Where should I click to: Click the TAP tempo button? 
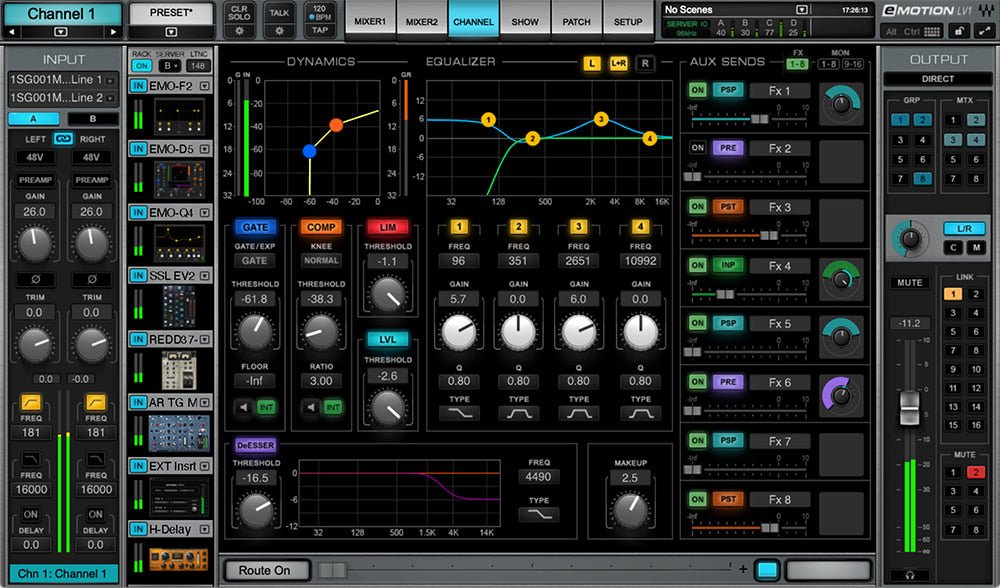click(320, 30)
